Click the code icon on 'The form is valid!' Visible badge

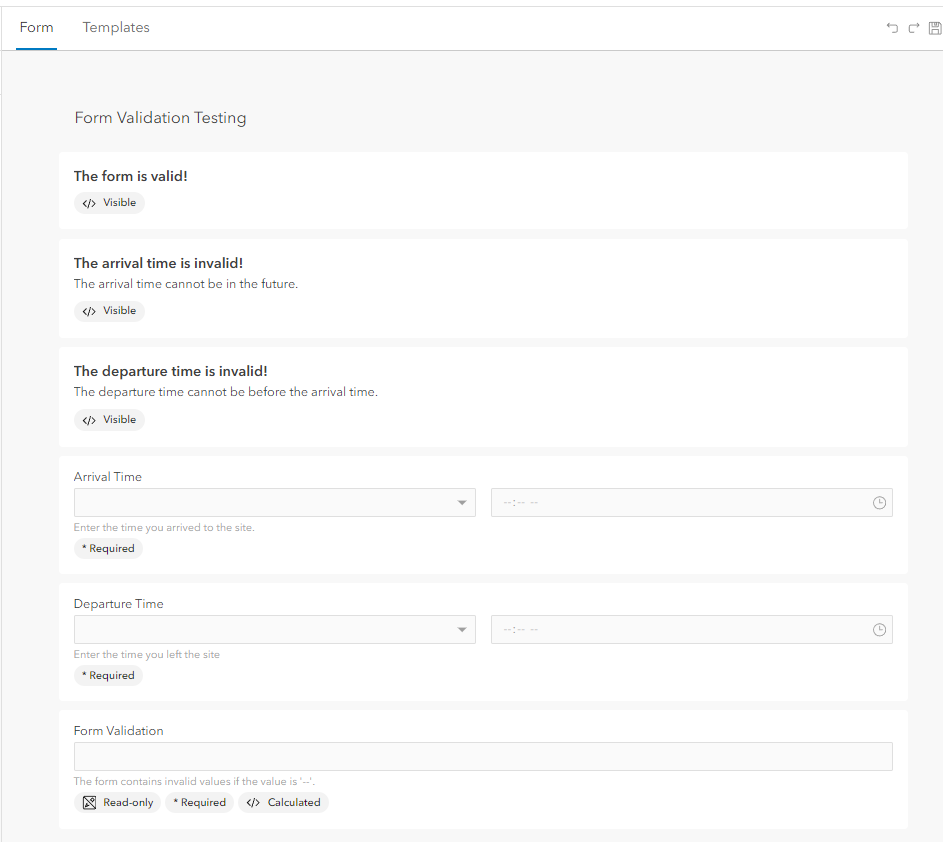(88, 202)
